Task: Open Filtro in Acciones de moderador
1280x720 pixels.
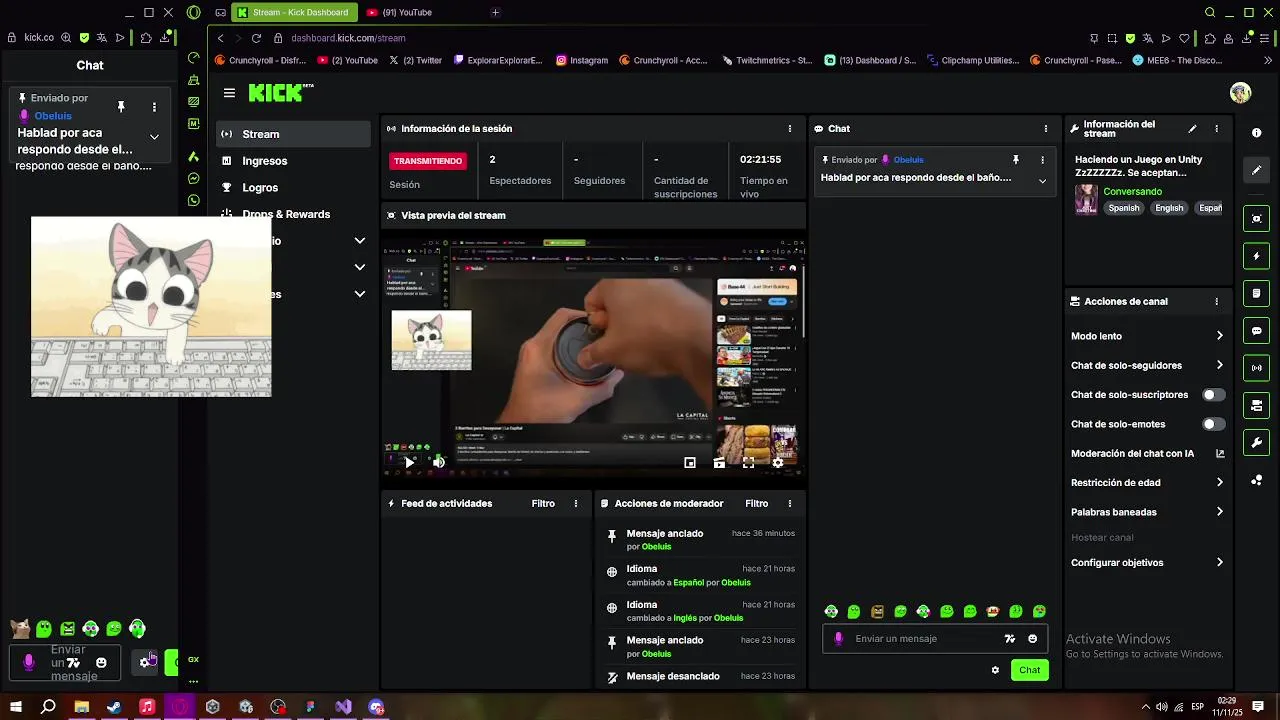Action: (756, 504)
